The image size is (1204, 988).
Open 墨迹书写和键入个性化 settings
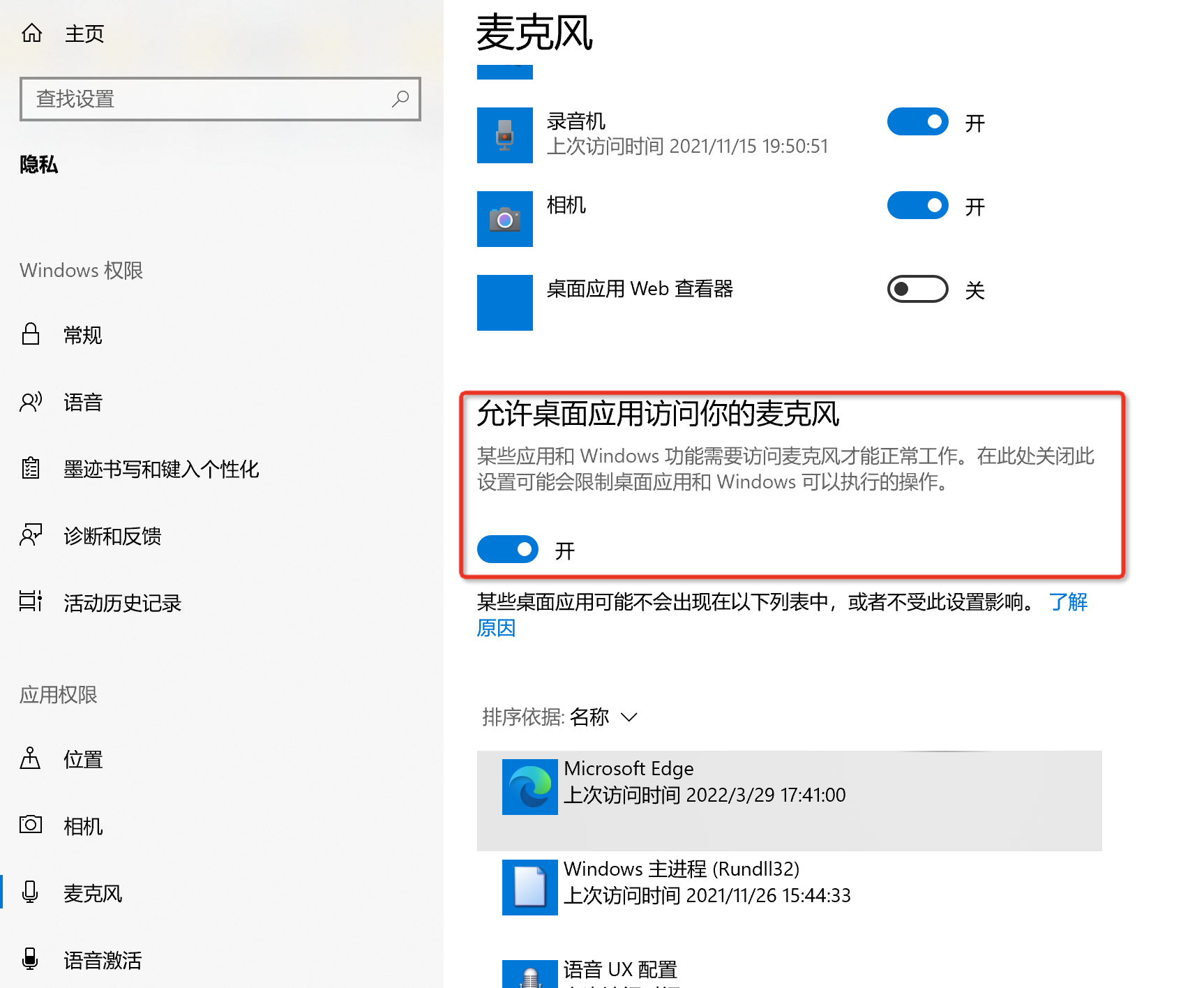161,469
